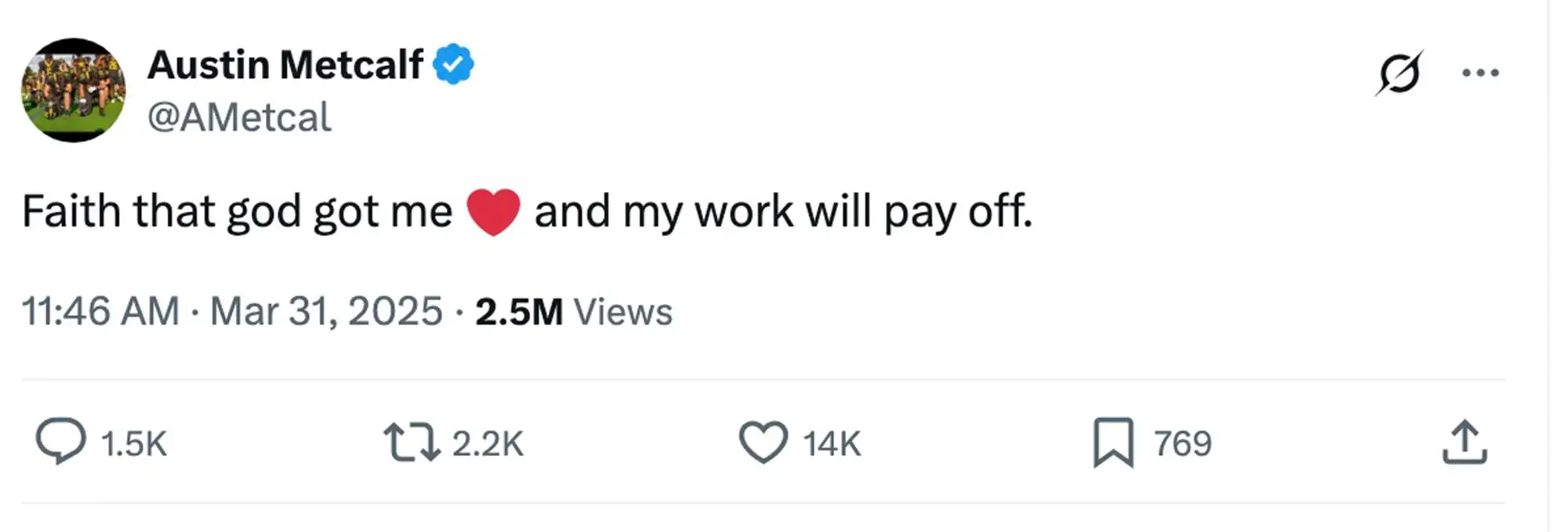Select the tweet text body
The height and width of the screenshot is (532, 1568).
coord(525,210)
